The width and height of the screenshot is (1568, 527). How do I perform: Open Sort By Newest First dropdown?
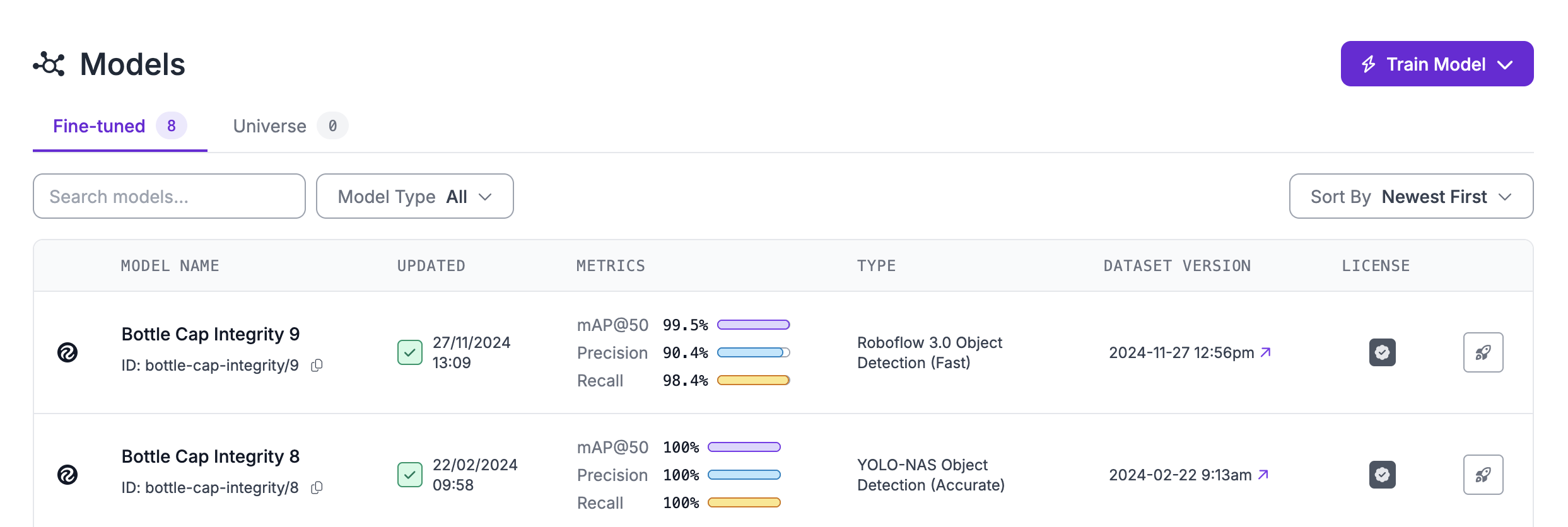(x=1411, y=197)
